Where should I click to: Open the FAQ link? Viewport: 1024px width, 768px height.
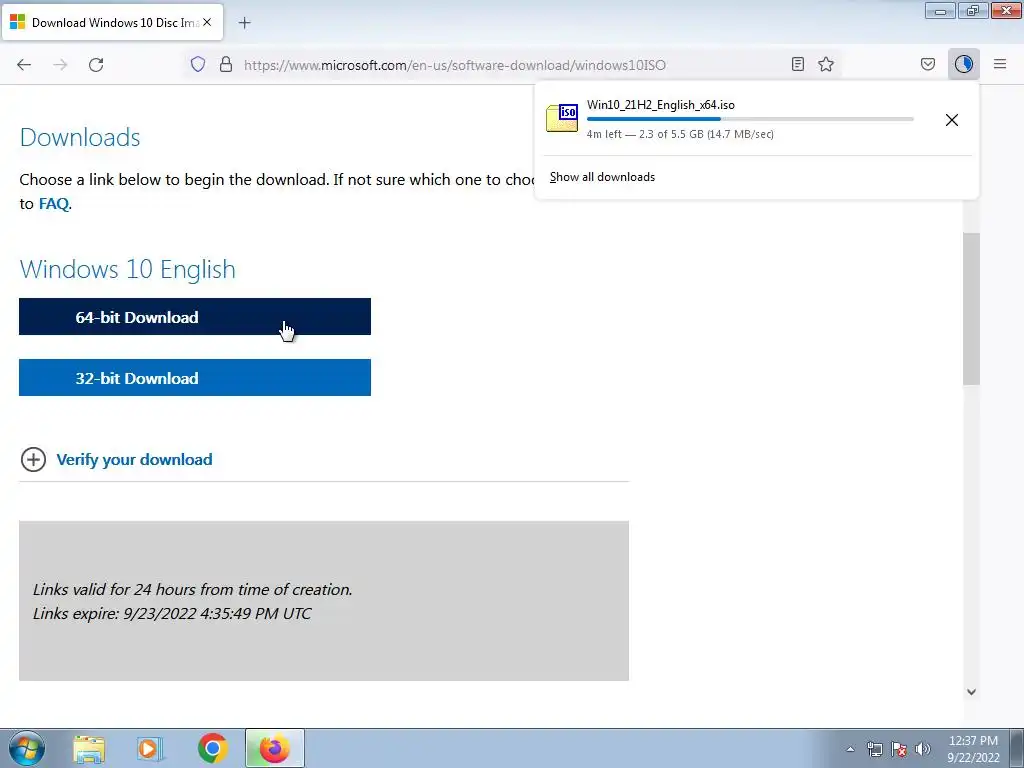54,204
